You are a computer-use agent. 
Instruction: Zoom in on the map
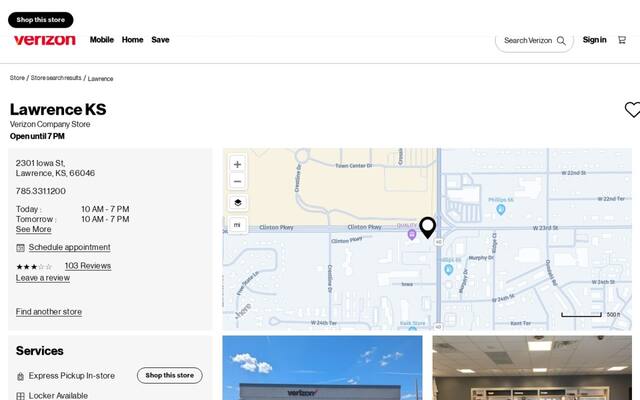[x=238, y=164]
